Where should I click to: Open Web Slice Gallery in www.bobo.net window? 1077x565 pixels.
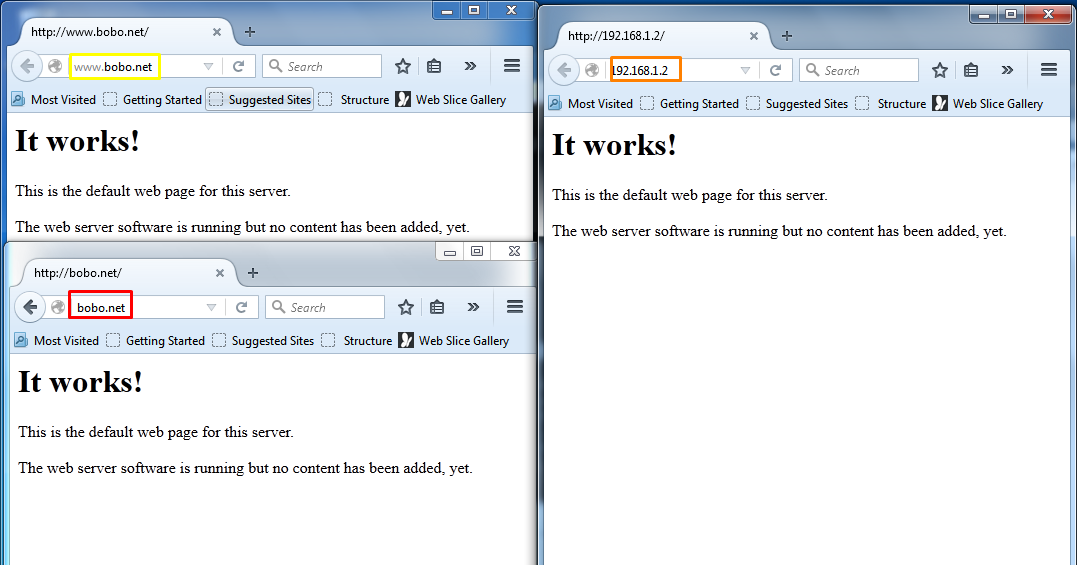(x=451, y=100)
